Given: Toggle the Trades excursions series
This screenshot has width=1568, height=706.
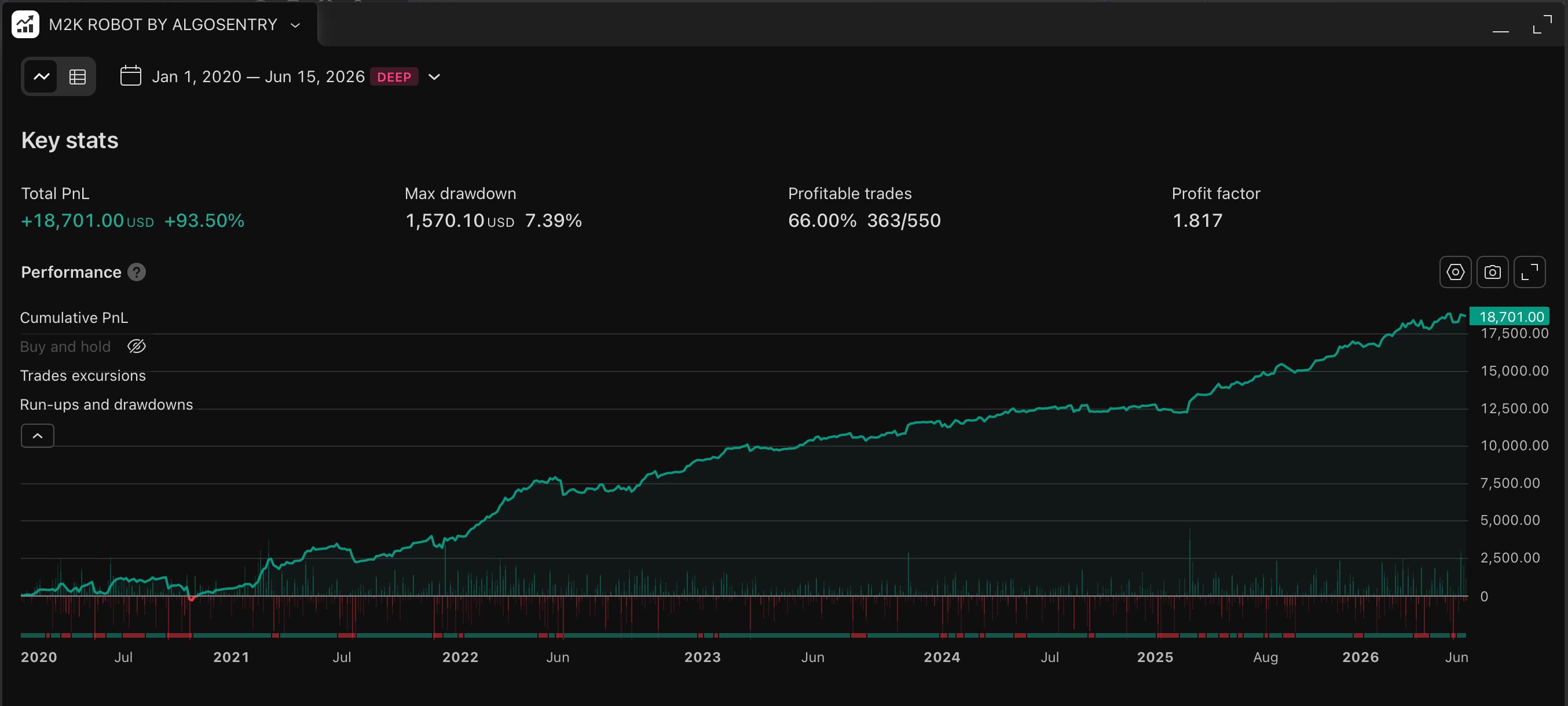Looking at the screenshot, I should 83,375.
